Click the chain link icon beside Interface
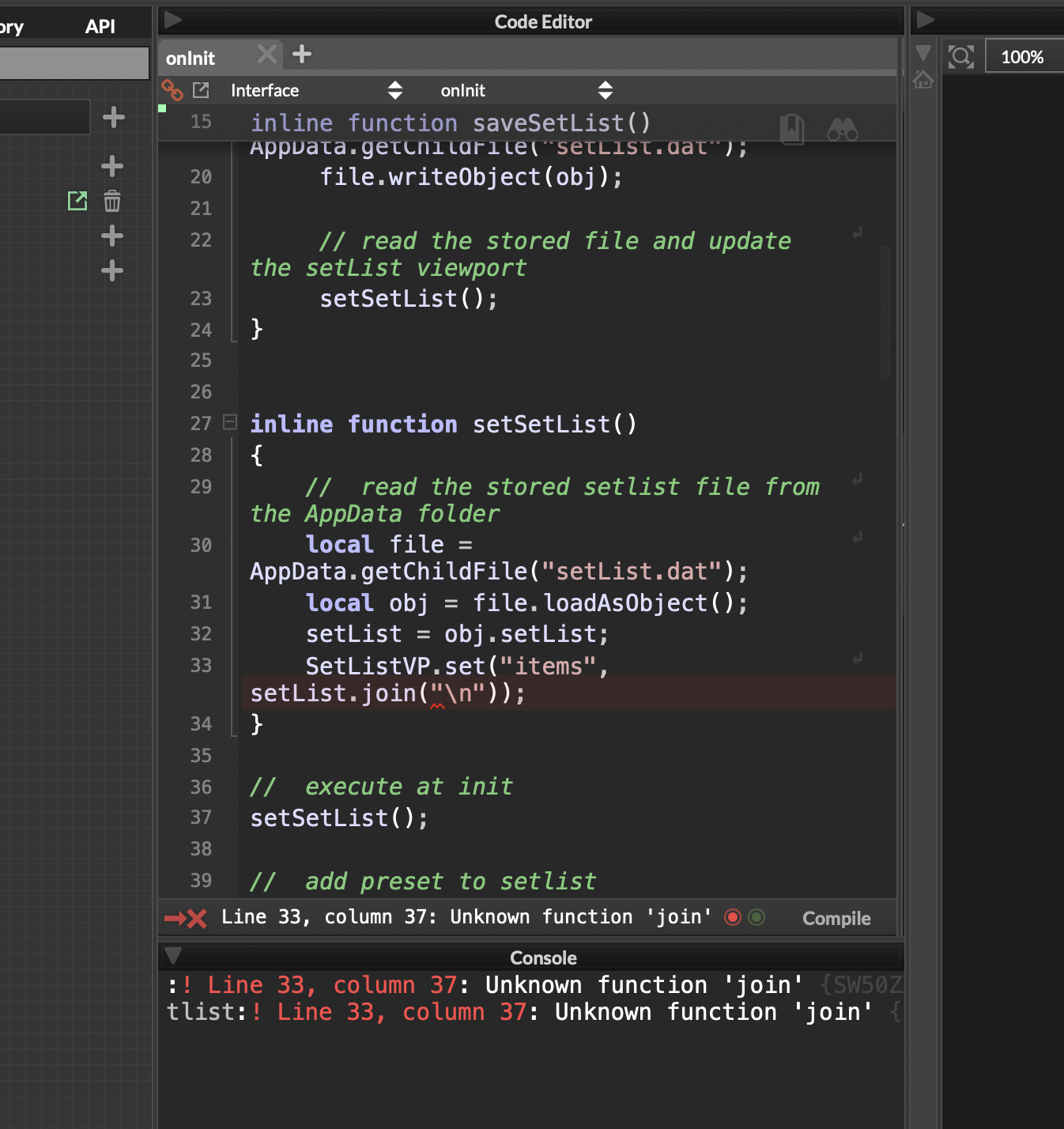This screenshot has height=1129, width=1064. (x=172, y=90)
